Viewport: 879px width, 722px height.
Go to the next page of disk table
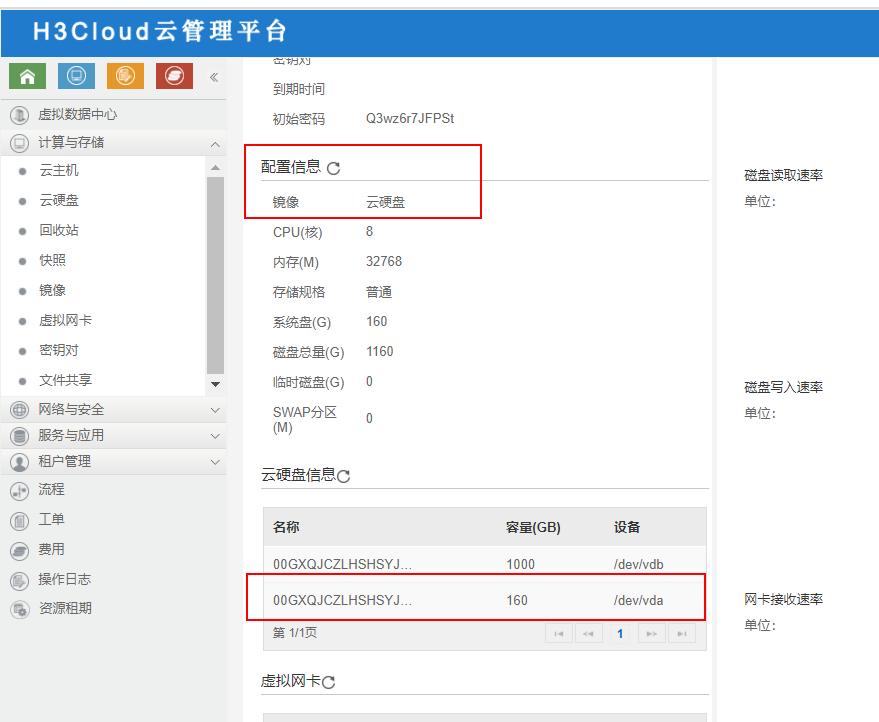651,633
